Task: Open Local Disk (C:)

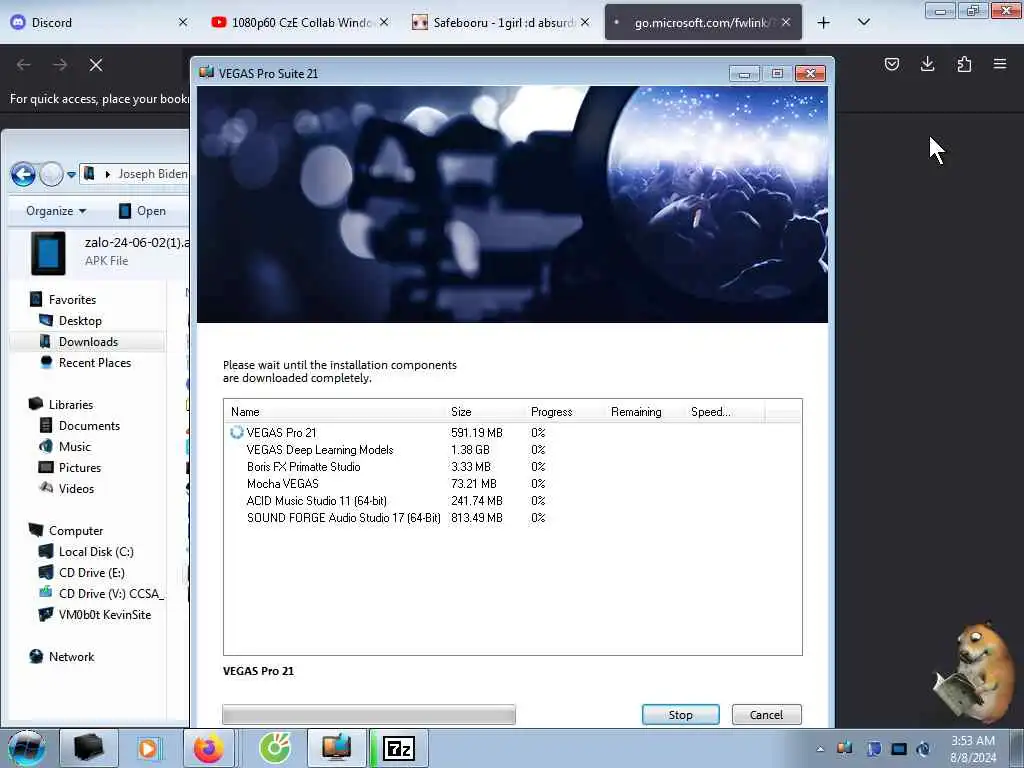Action: pyautogui.click(x=86, y=552)
